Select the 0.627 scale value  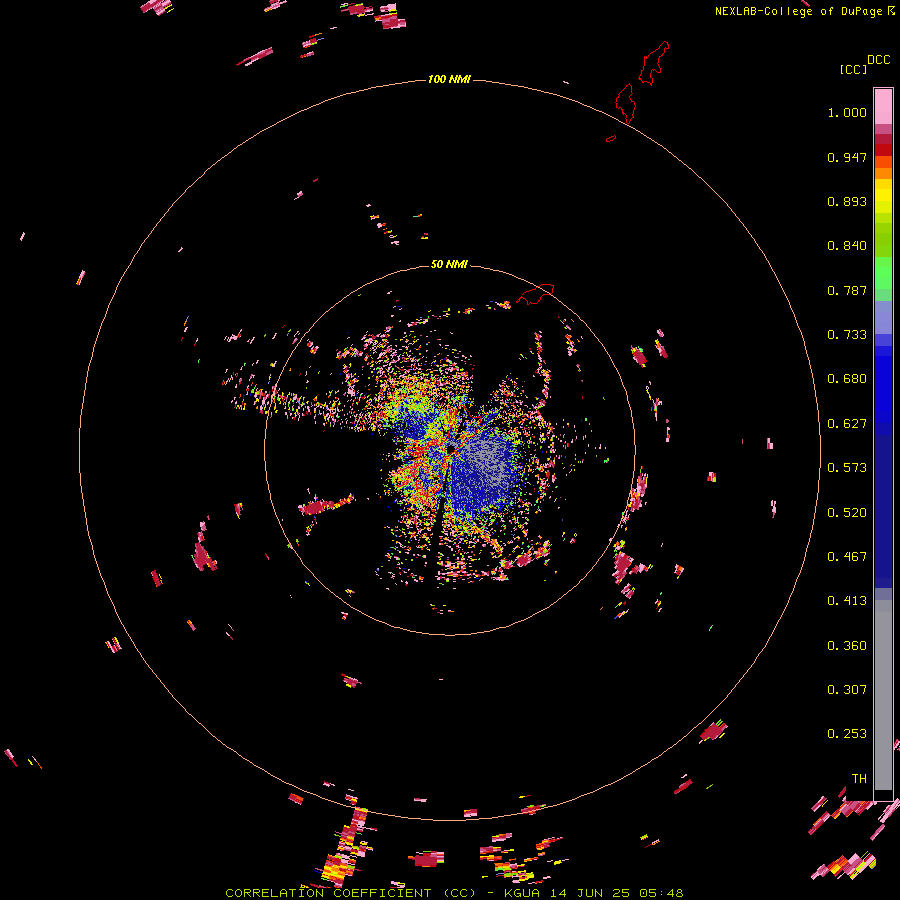pyautogui.click(x=847, y=424)
